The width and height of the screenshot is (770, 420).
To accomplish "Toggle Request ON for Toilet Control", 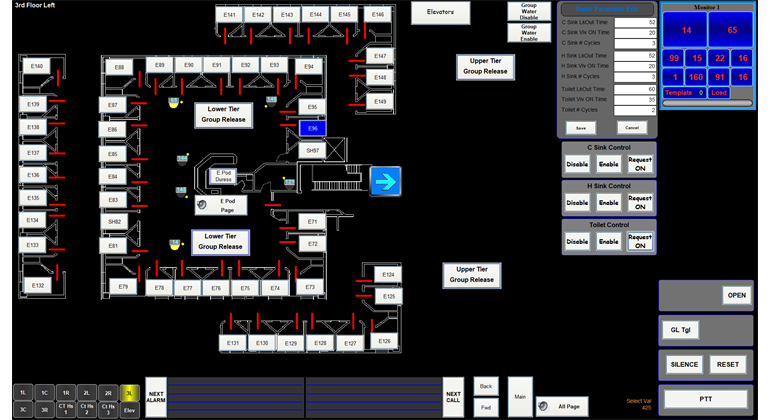I will pyautogui.click(x=640, y=241).
